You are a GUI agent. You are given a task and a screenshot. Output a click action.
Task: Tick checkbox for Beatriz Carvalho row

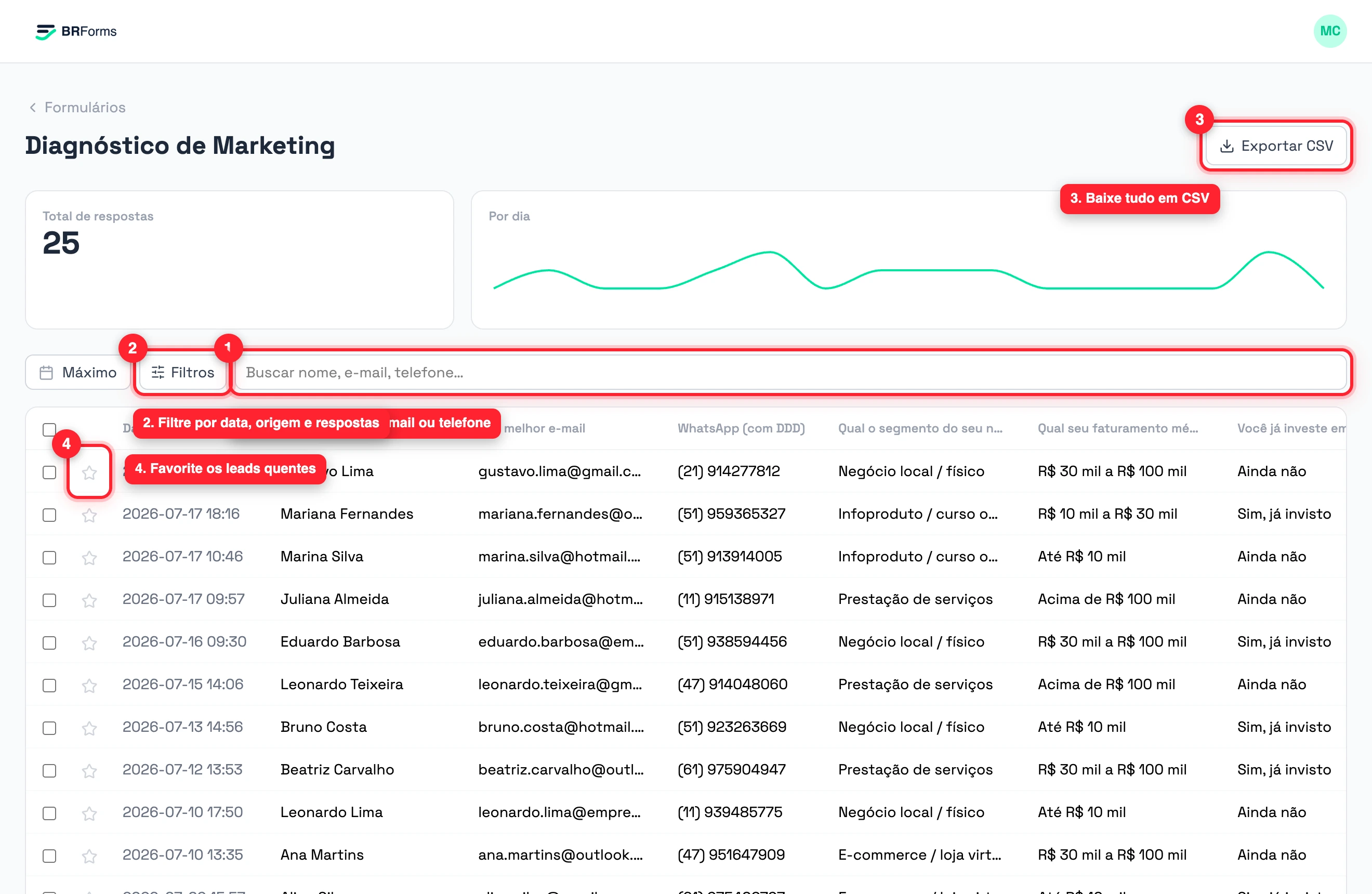coord(49,771)
